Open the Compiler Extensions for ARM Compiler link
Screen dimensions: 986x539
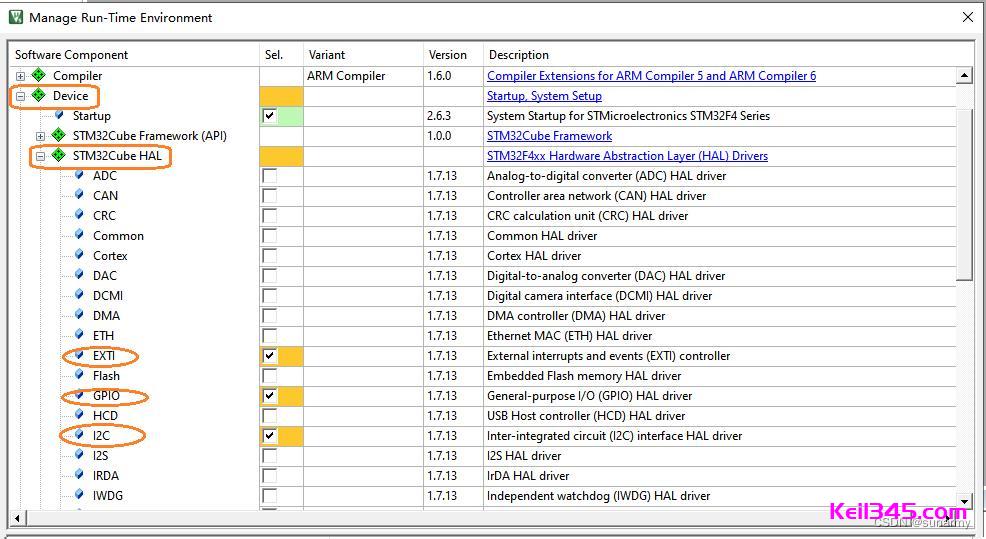[651, 76]
